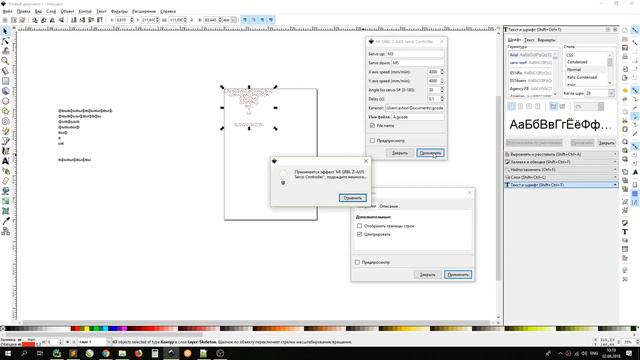Select the calligraphy tool
This screenshot has width=640, height=360.
coord(5,151)
